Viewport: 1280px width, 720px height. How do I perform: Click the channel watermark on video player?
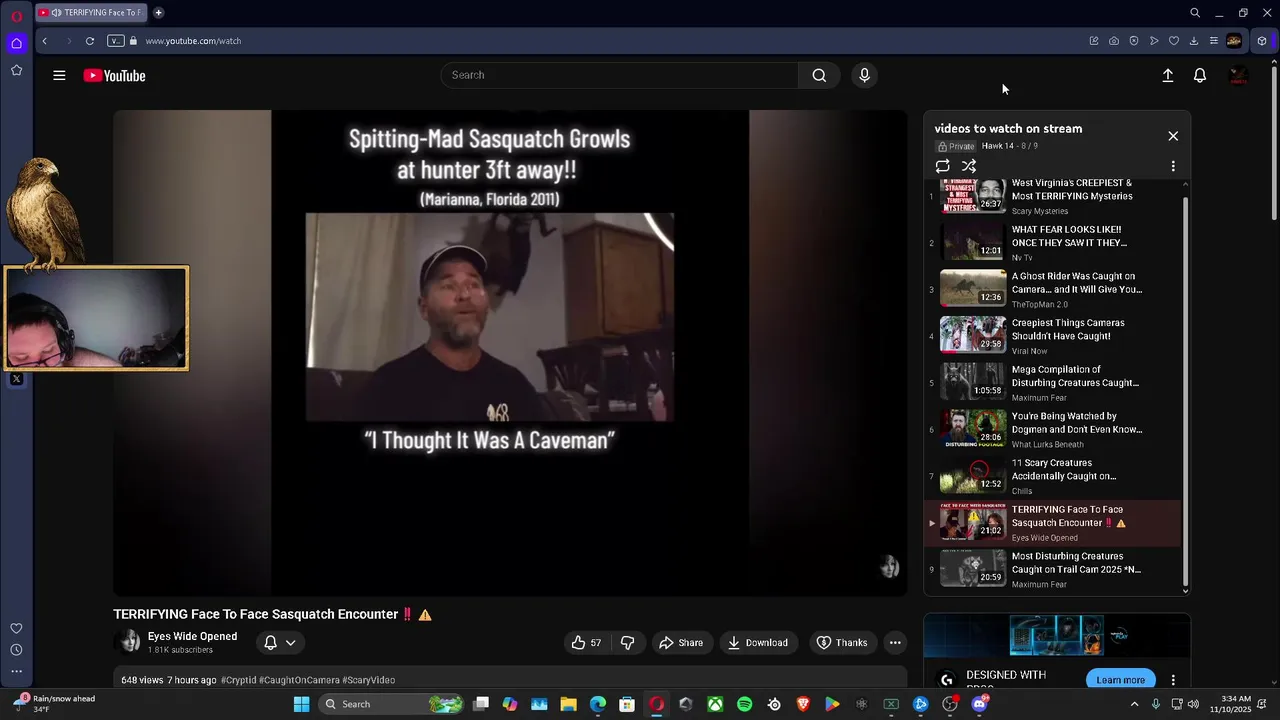pyautogui.click(x=889, y=567)
